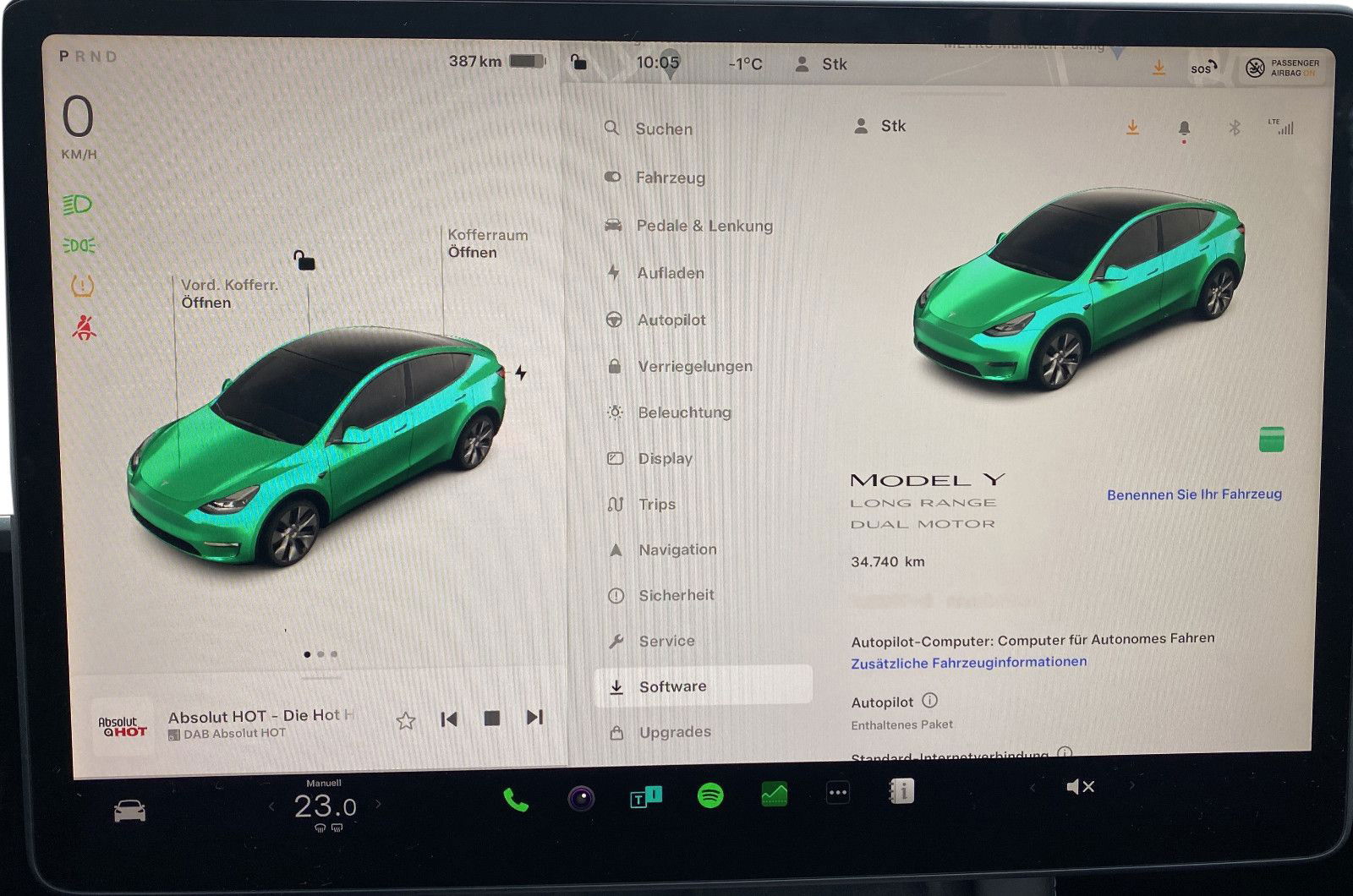
Task: Decrease volume with left arrow
Action: tap(1032, 788)
